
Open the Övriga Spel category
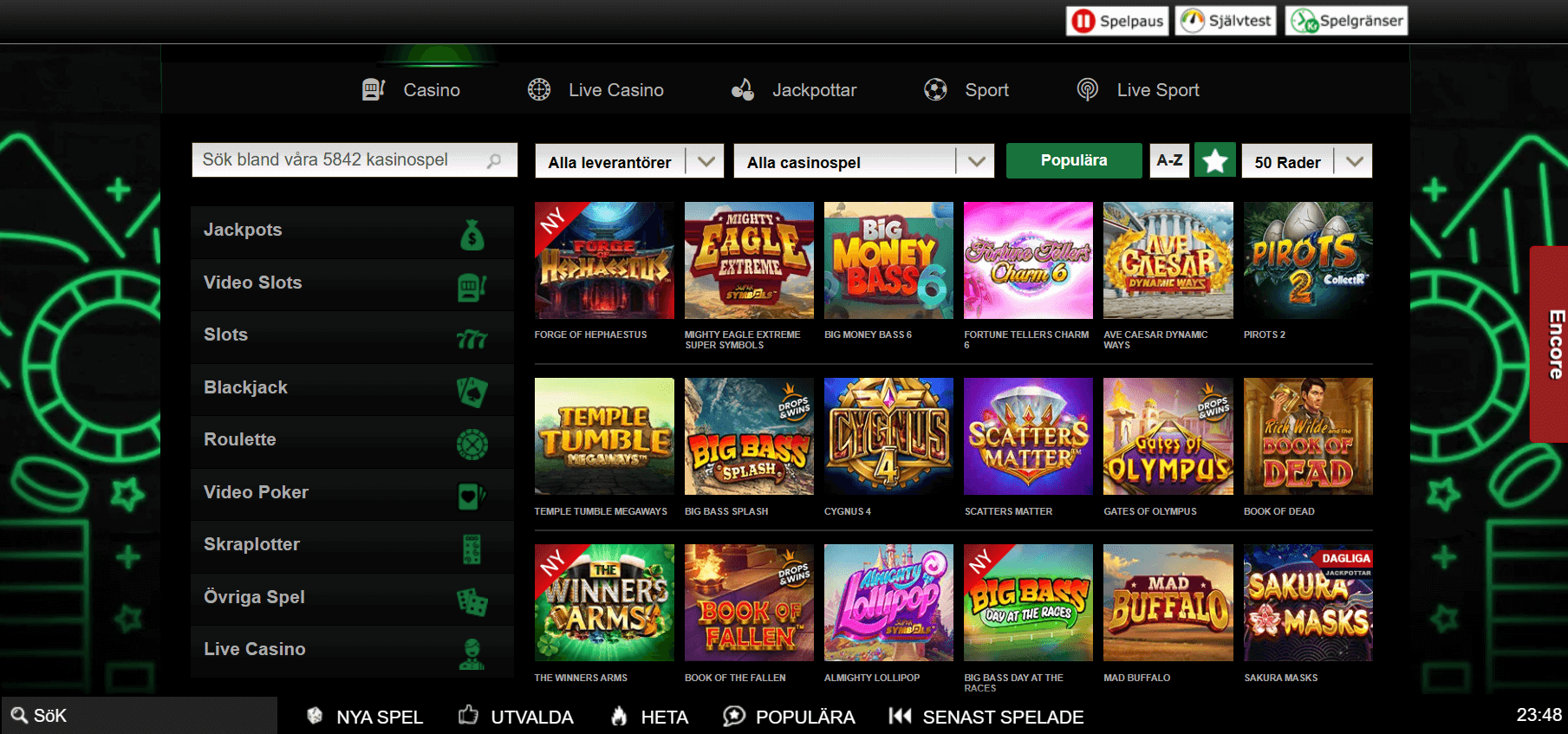coord(352,599)
